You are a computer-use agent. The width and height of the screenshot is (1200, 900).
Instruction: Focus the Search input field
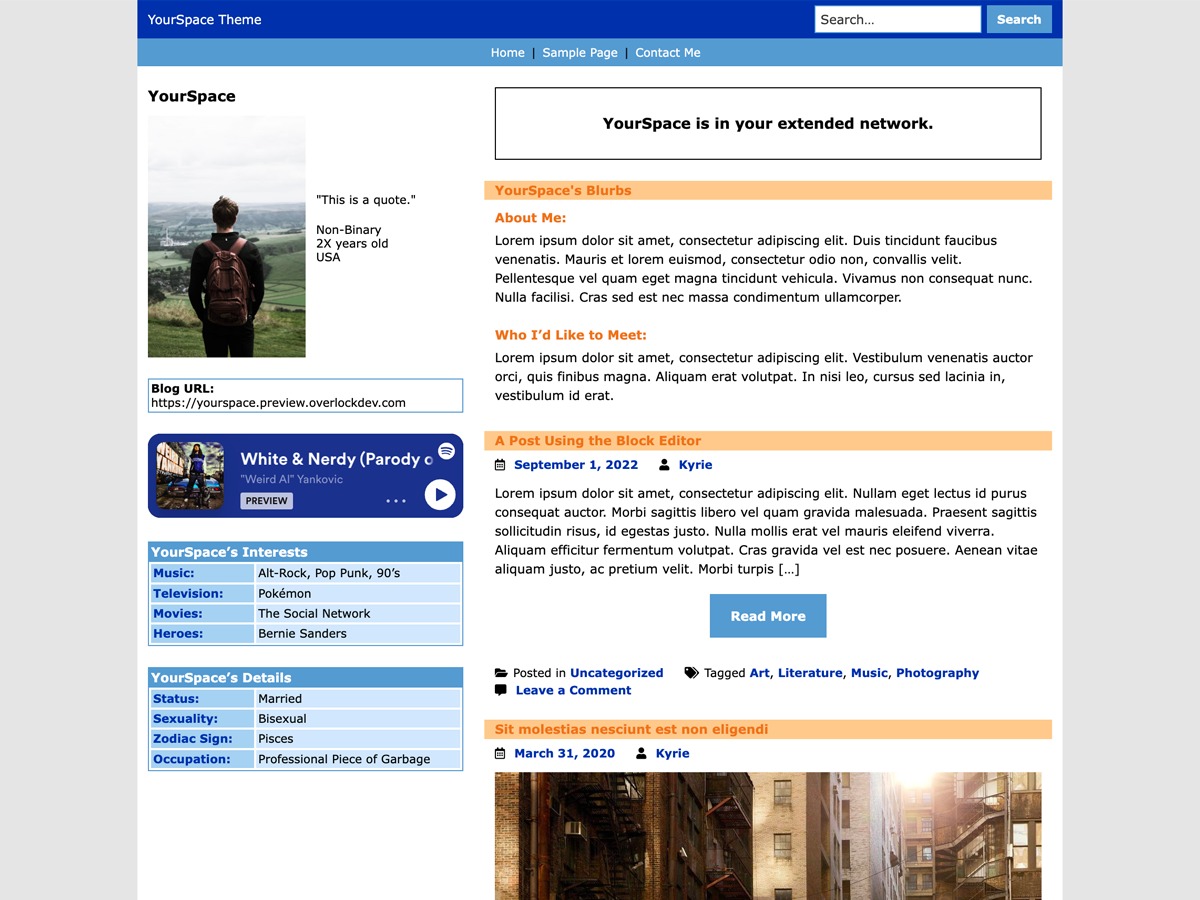[x=898, y=19]
